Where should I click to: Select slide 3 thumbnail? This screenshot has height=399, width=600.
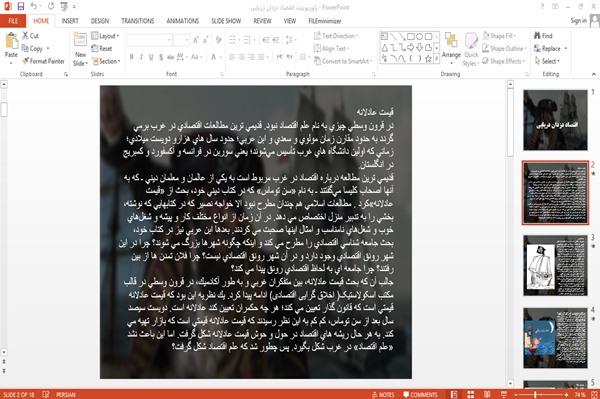[555, 265]
